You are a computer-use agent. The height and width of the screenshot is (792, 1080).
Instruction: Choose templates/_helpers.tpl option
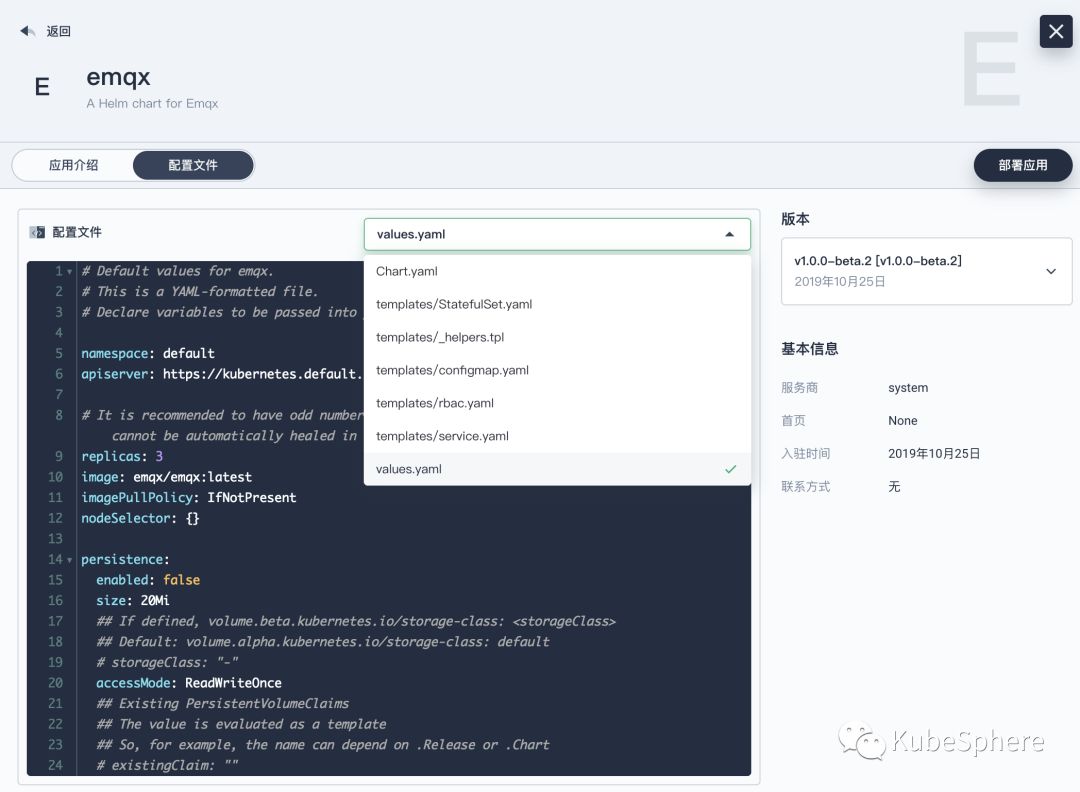point(557,337)
